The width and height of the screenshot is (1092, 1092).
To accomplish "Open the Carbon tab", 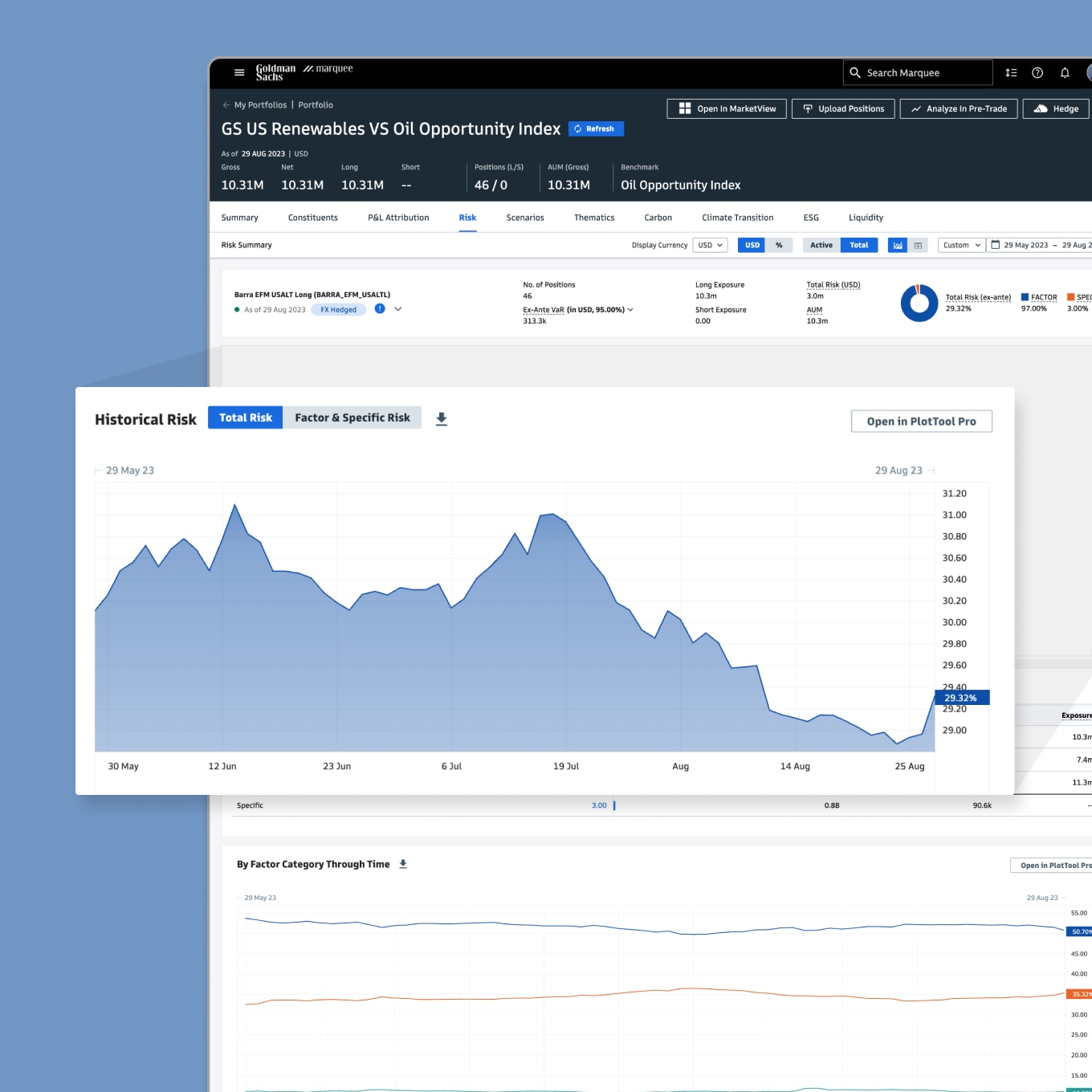I will point(658,218).
